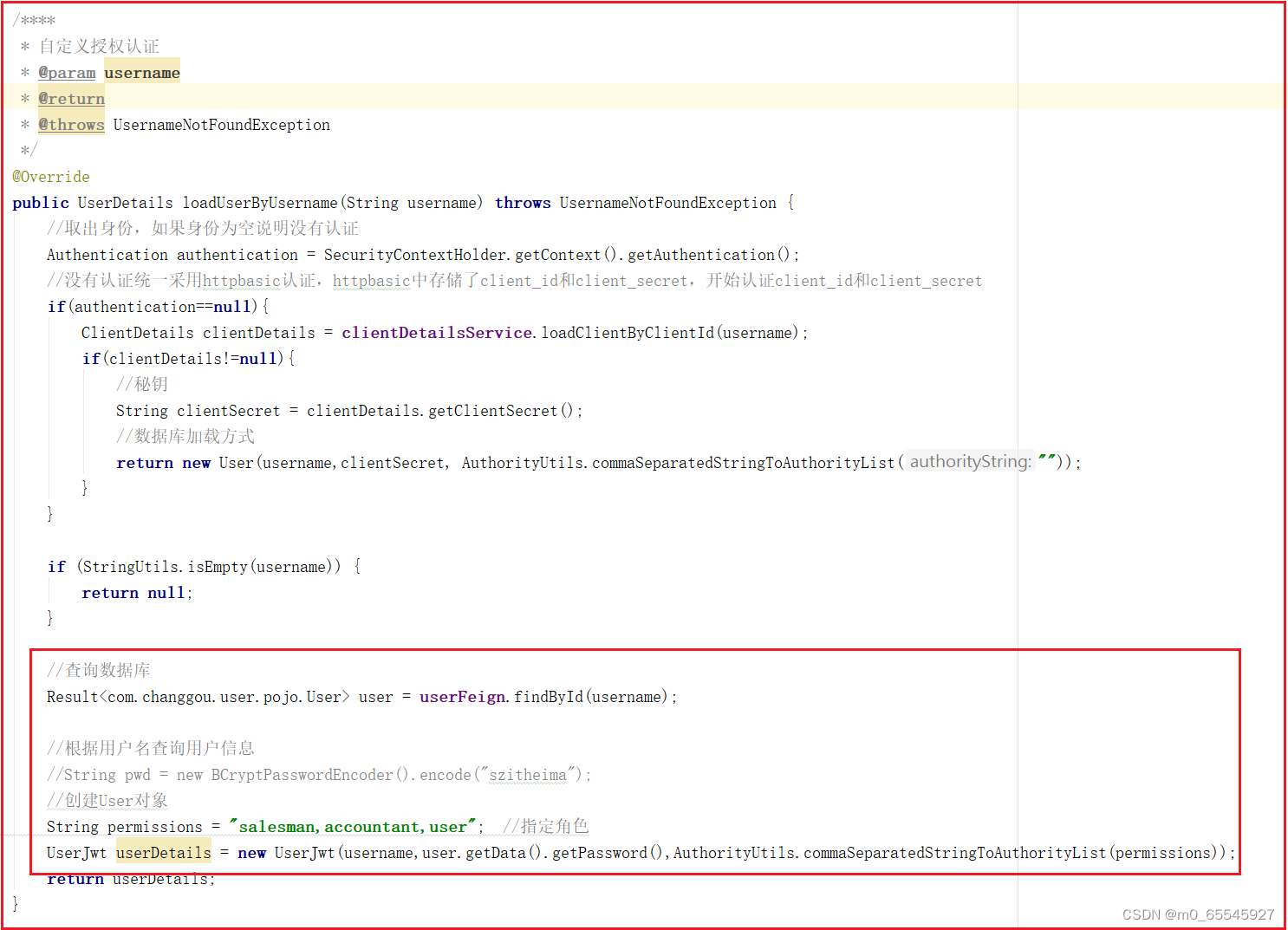
Task: Click the comment '//数据库加载方式'
Action: (x=185, y=436)
